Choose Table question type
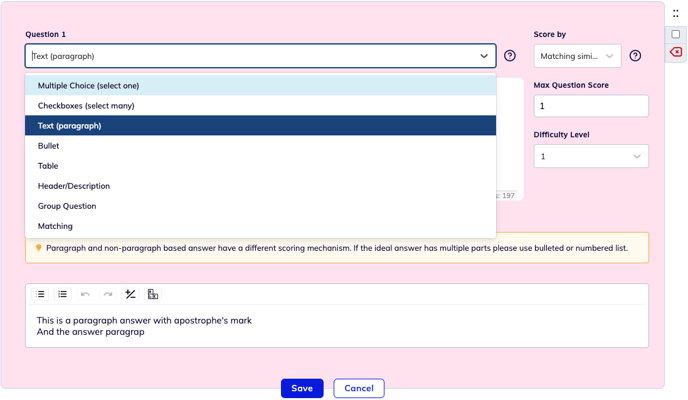 [261, 166]
